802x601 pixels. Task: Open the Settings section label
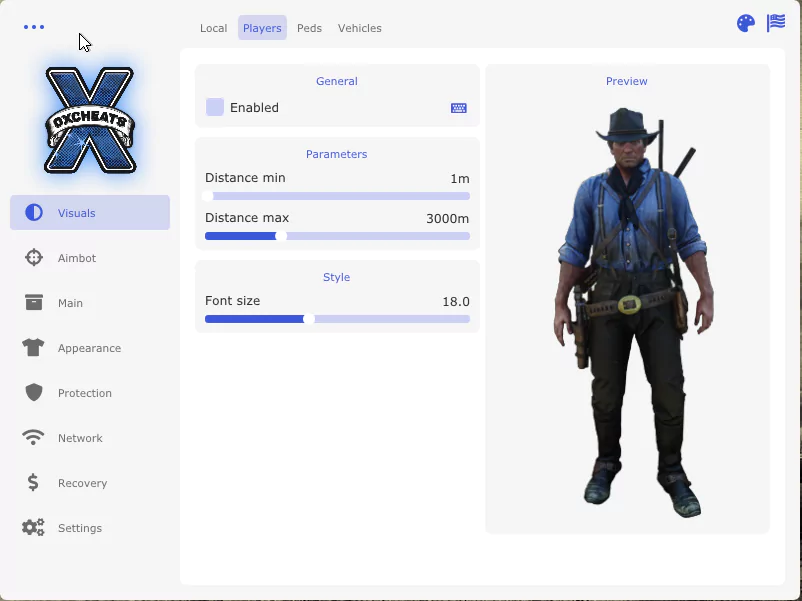coord(80,528)
